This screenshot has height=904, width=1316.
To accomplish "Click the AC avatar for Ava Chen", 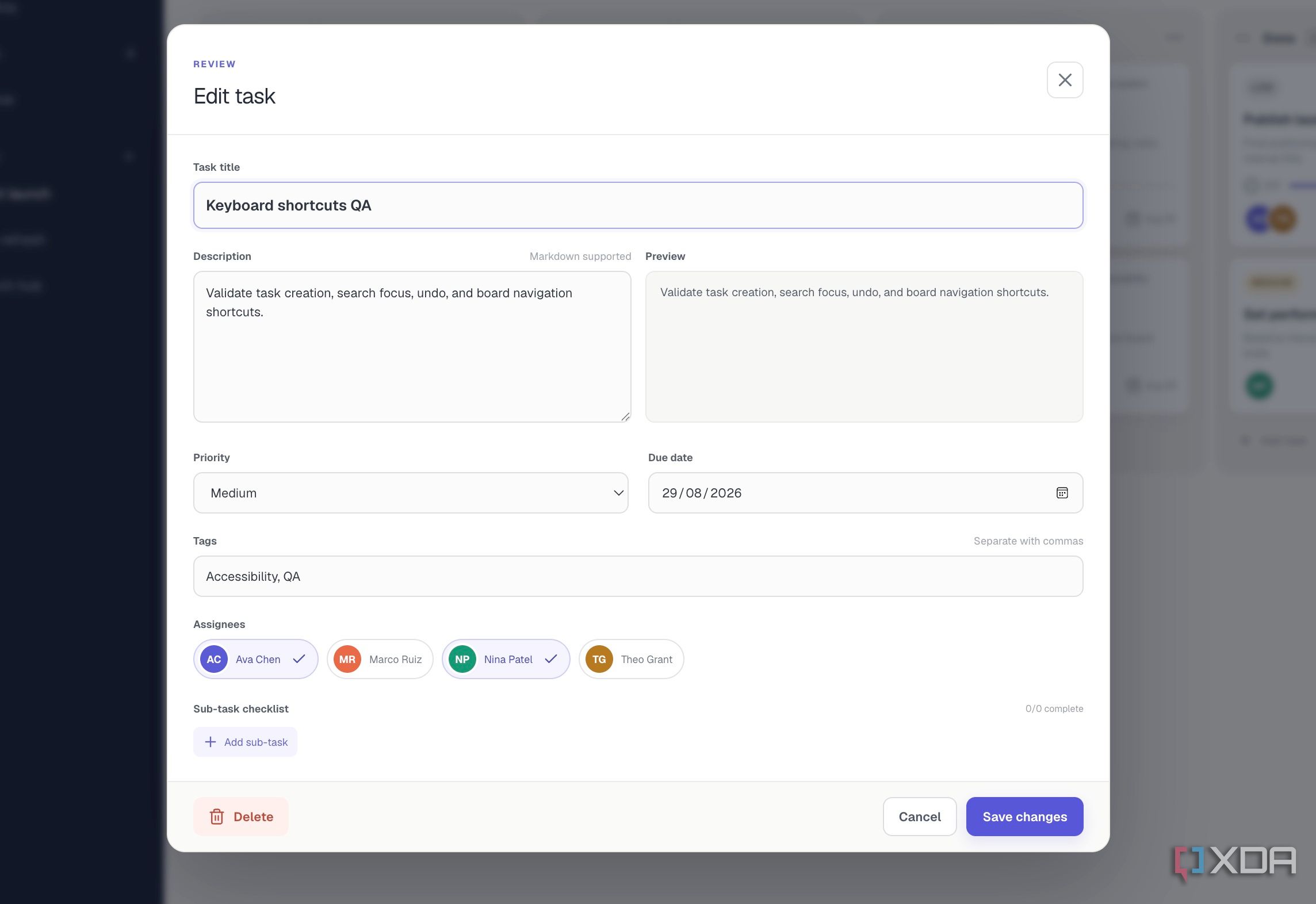I will coord(214,659).
